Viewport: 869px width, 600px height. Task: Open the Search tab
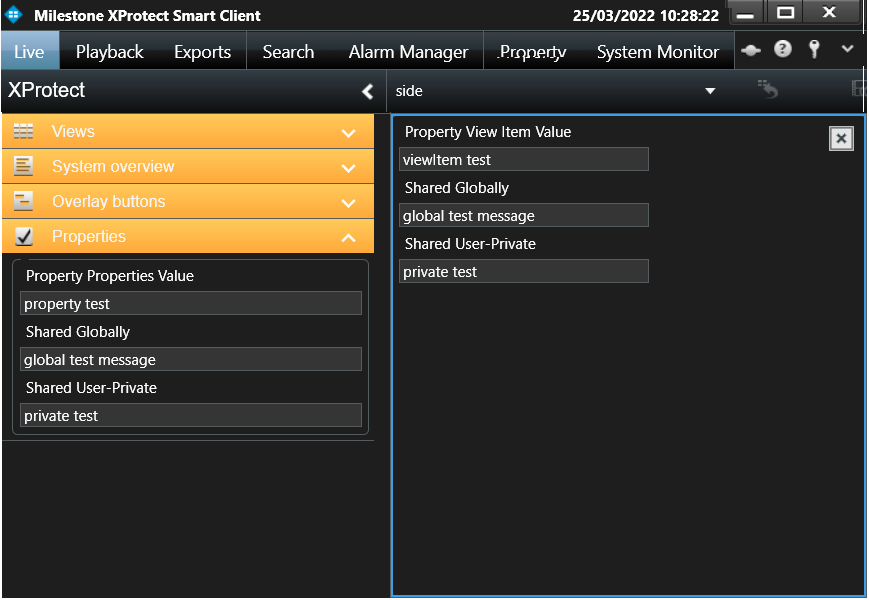[288, 52]
